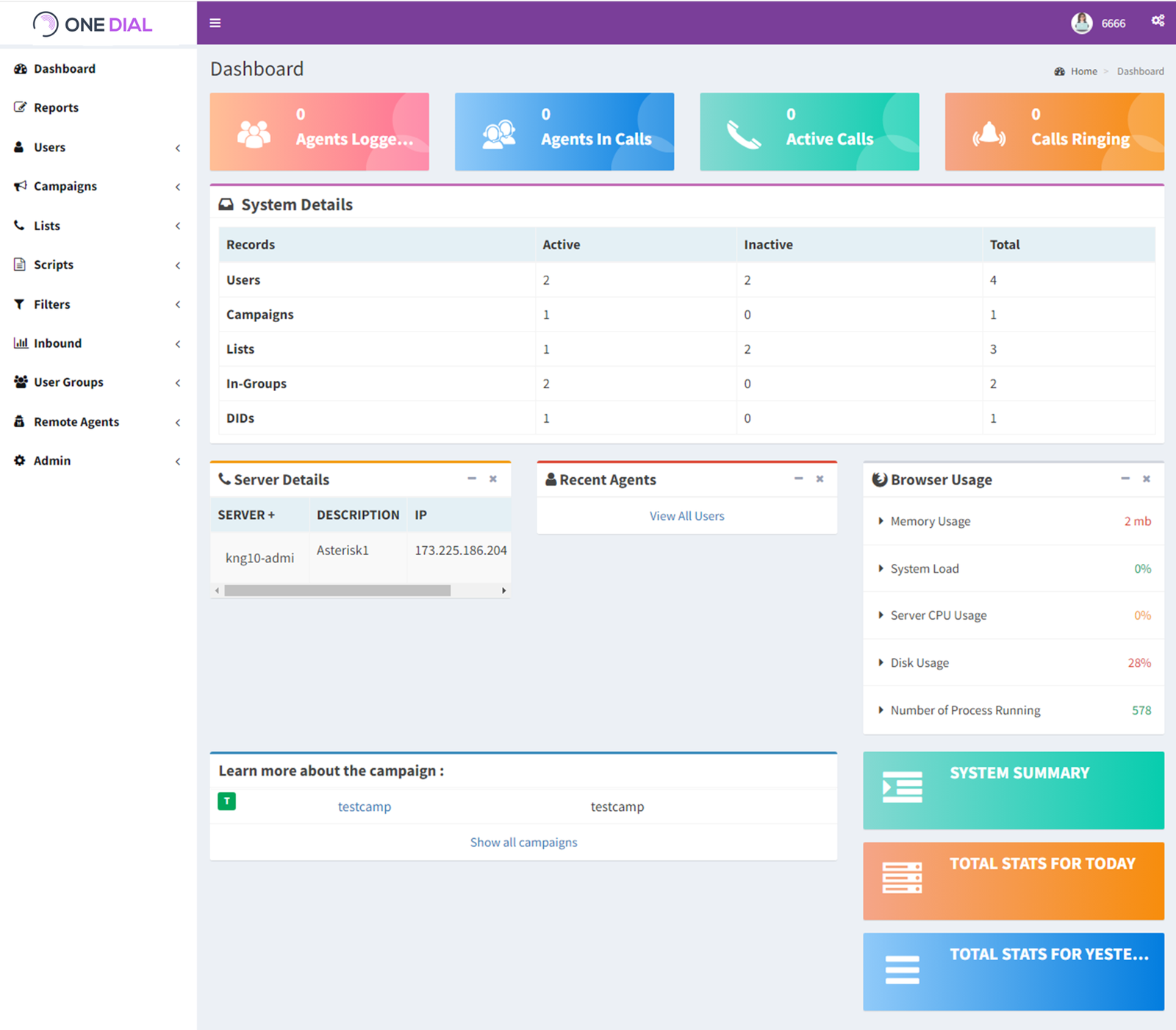Collapse the Server Details panel

coord(472,479)
